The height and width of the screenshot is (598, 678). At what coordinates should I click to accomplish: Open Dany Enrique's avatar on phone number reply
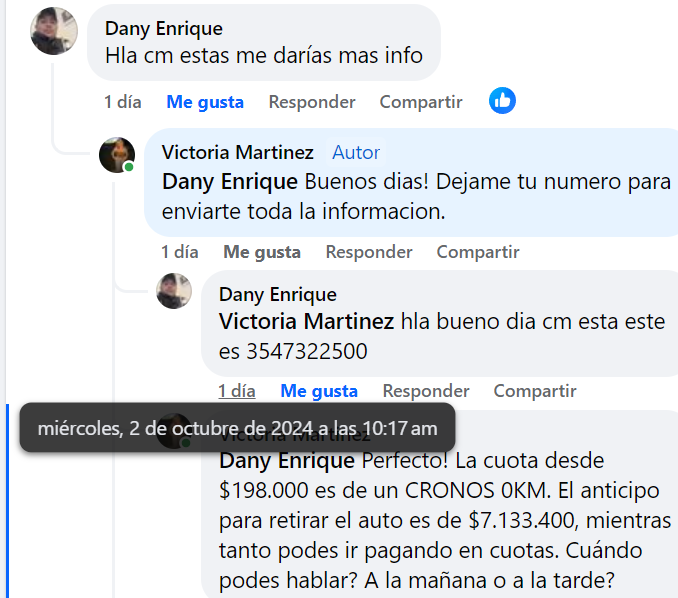click(x=174, y=291)
